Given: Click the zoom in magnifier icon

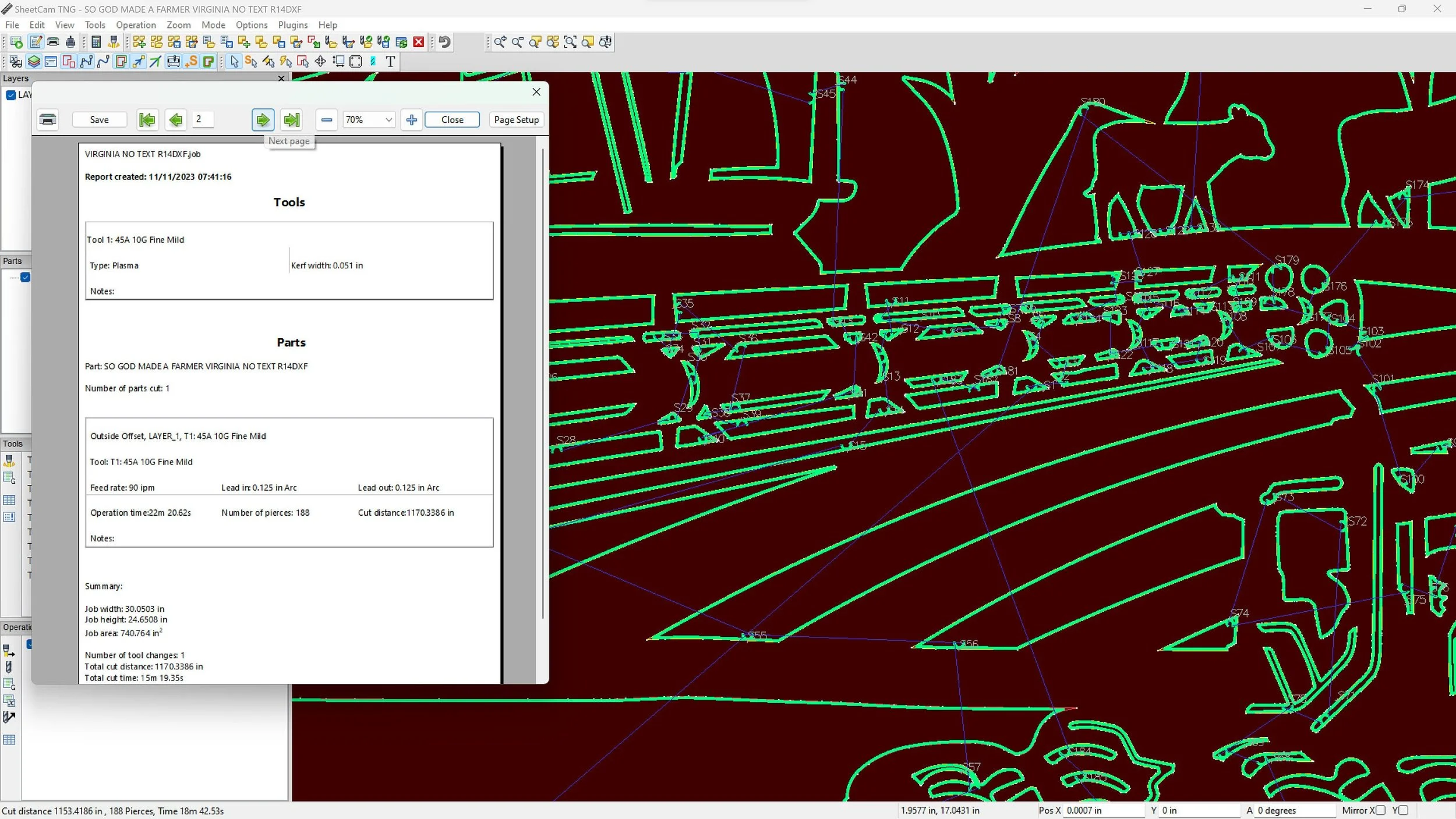Looking at the screenshot, I should pyautogui.click(x=500, y=42).
